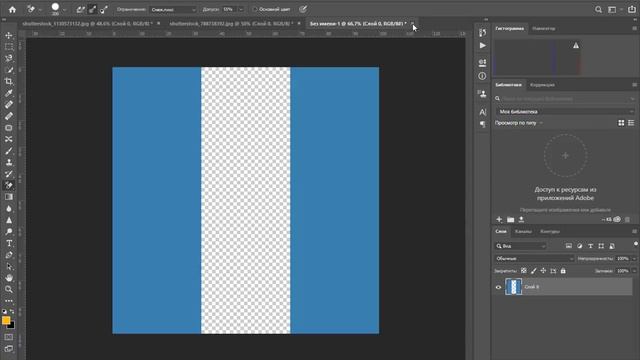Open the tolerance Допуск slider dropdown
640x360 pixels.
(x=241, y=9)
